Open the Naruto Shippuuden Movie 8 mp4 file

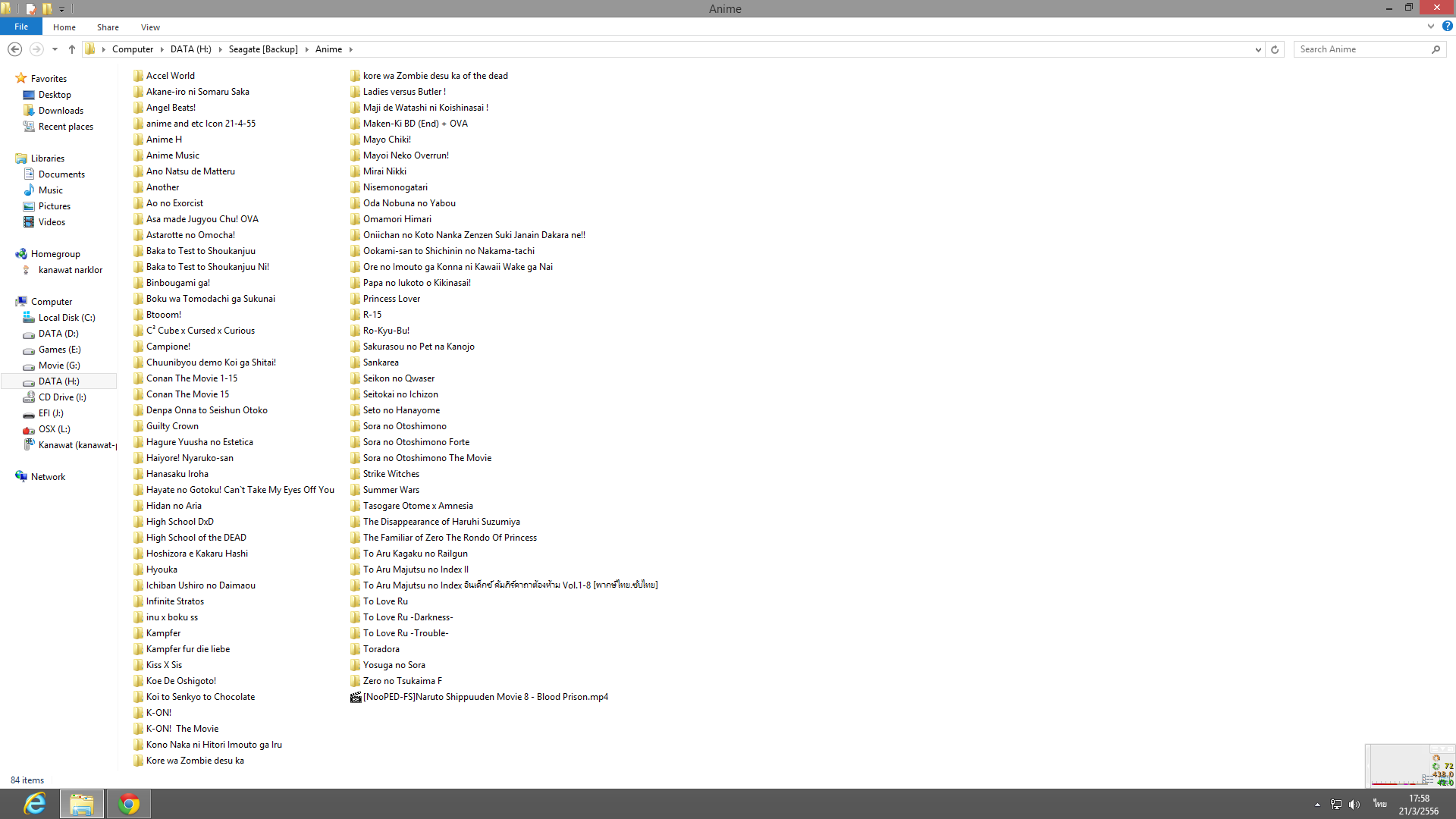pyautogui.click(x=485, y=697)
